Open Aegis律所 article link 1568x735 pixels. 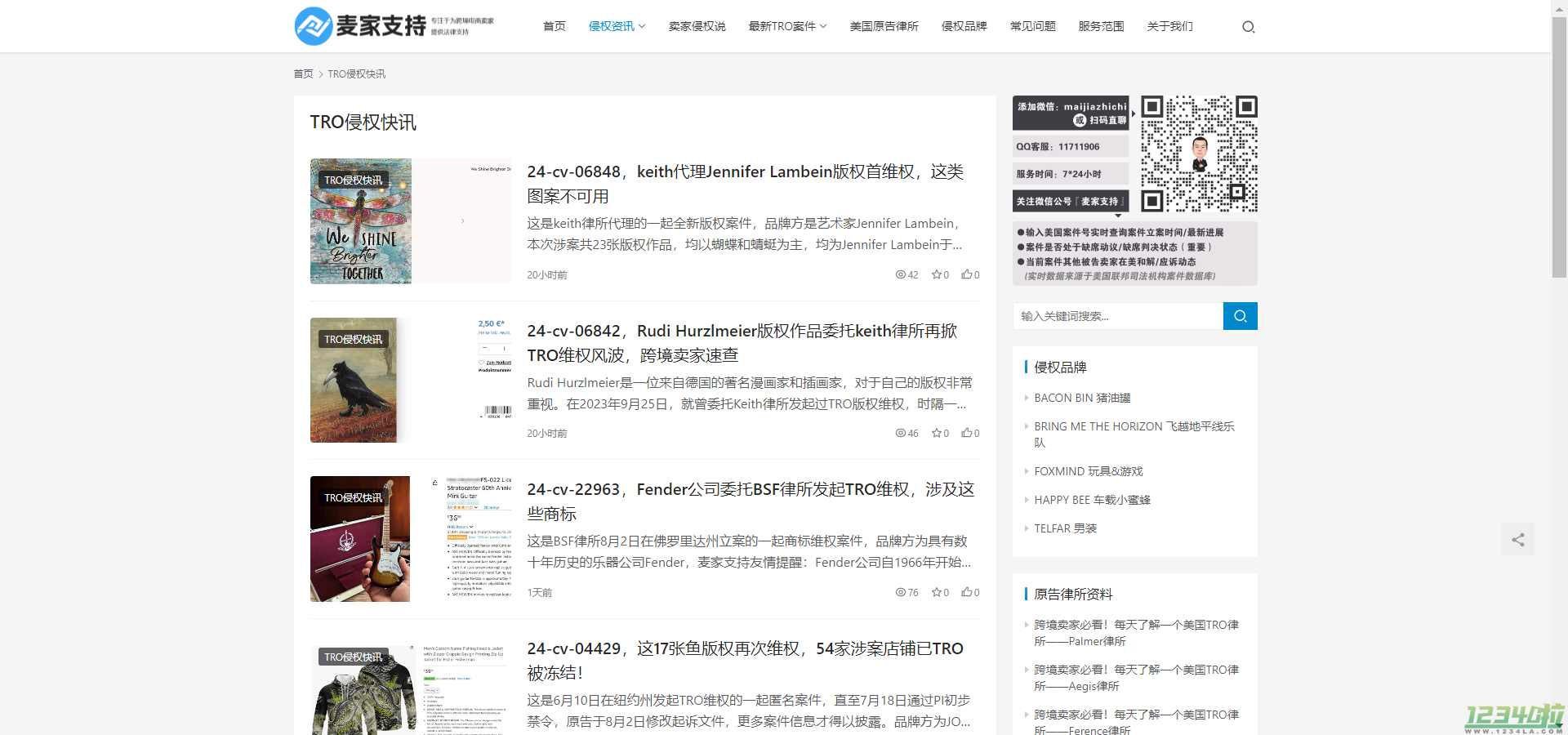[x=1136, y=678]
